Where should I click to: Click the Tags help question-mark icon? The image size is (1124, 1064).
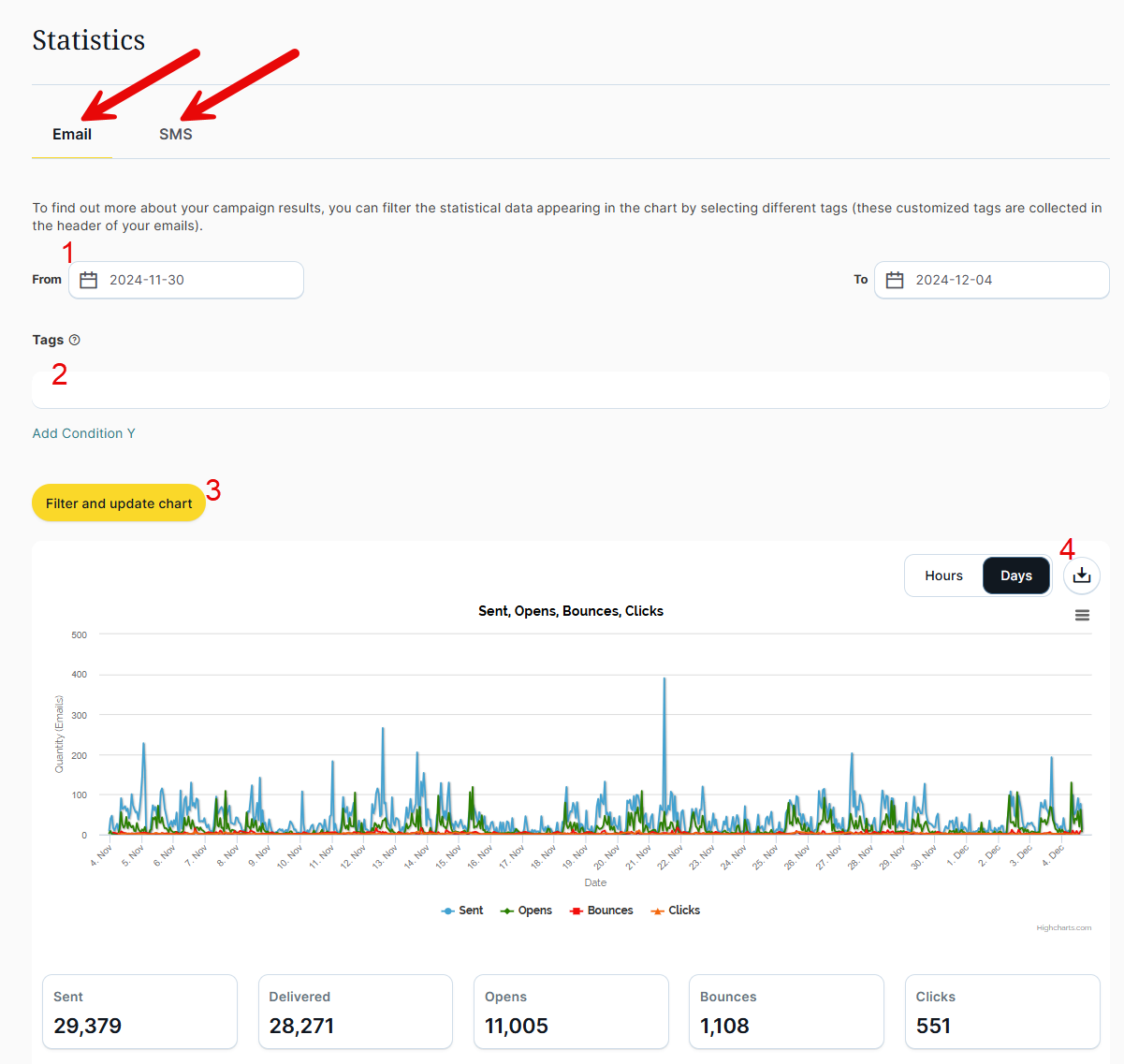coord(75,340)
